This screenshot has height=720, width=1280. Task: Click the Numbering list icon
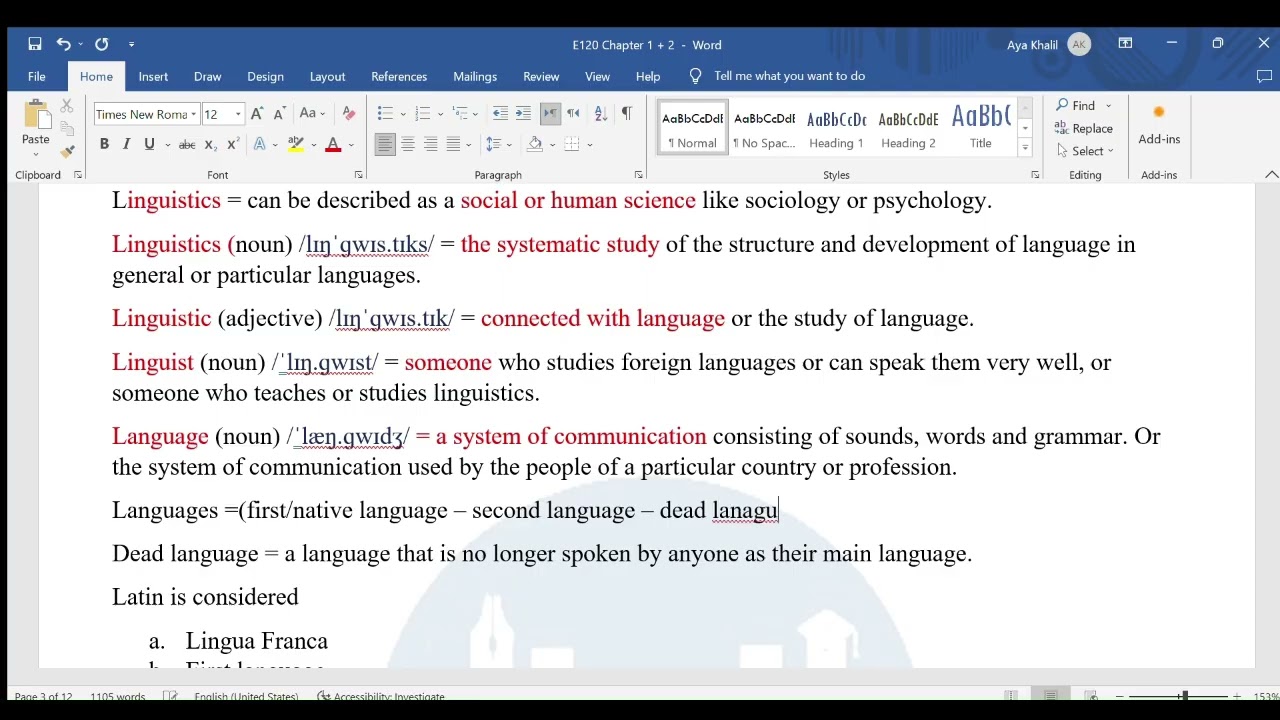(x=422, y=114)
